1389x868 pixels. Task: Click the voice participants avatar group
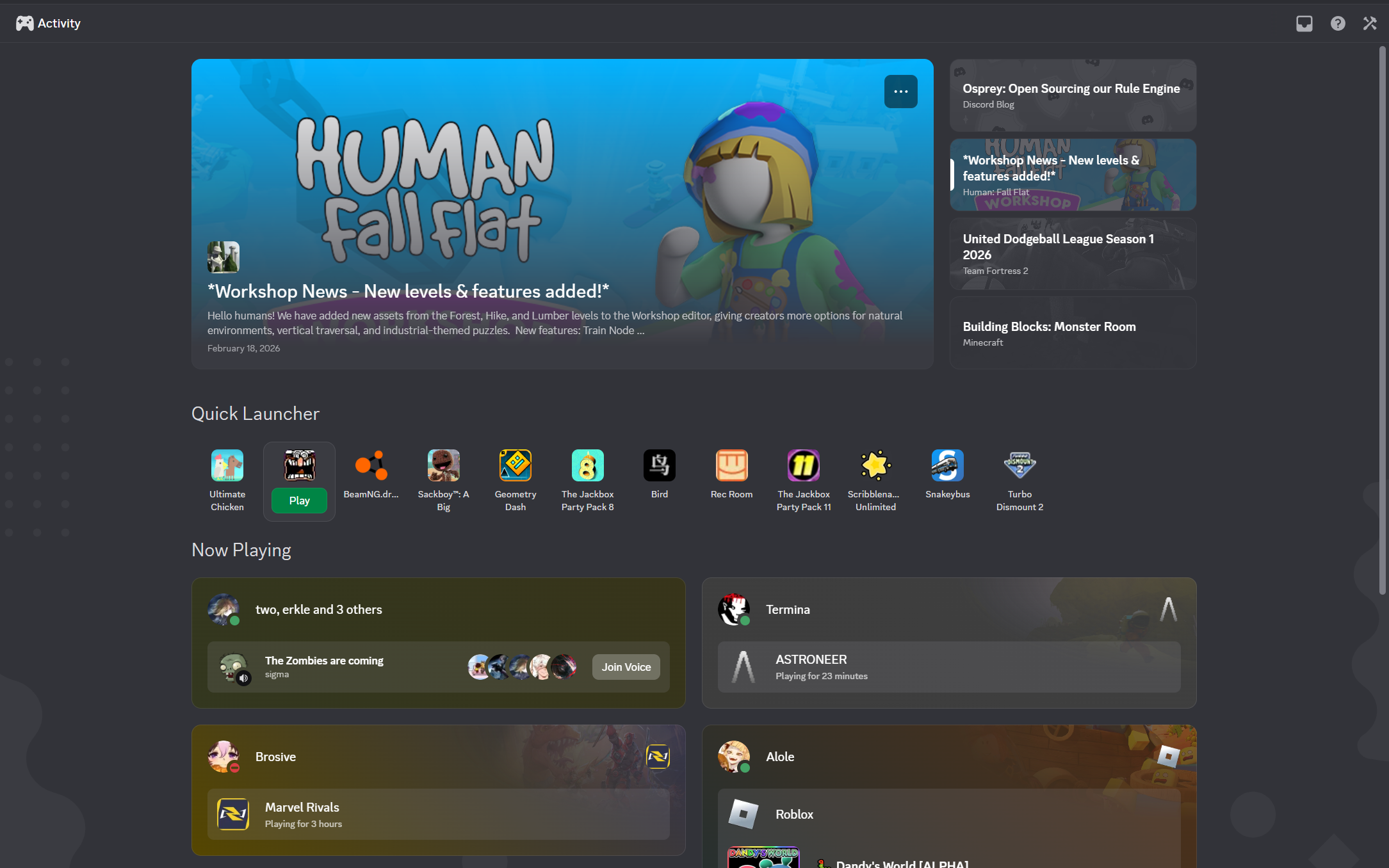pyautogui.click(x=522, y=667)
